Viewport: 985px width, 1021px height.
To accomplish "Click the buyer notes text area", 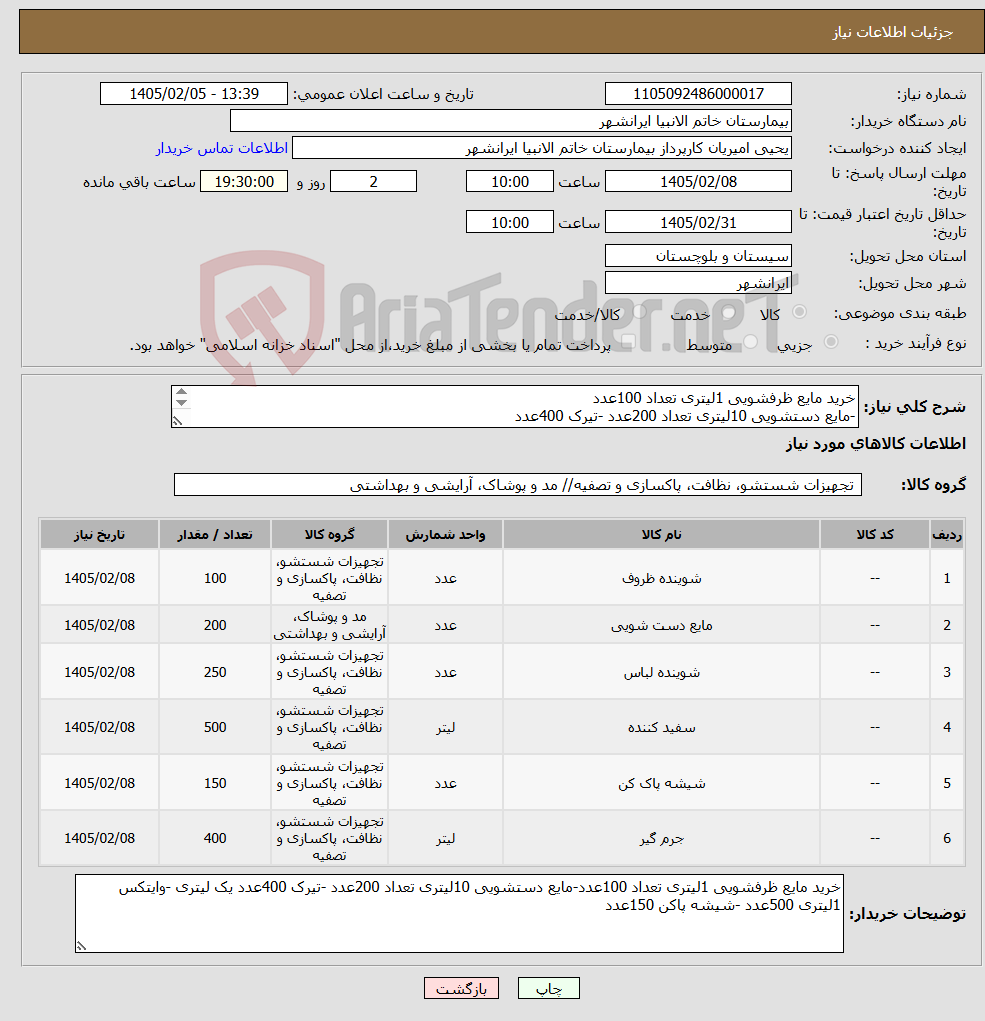I will 459,914.
